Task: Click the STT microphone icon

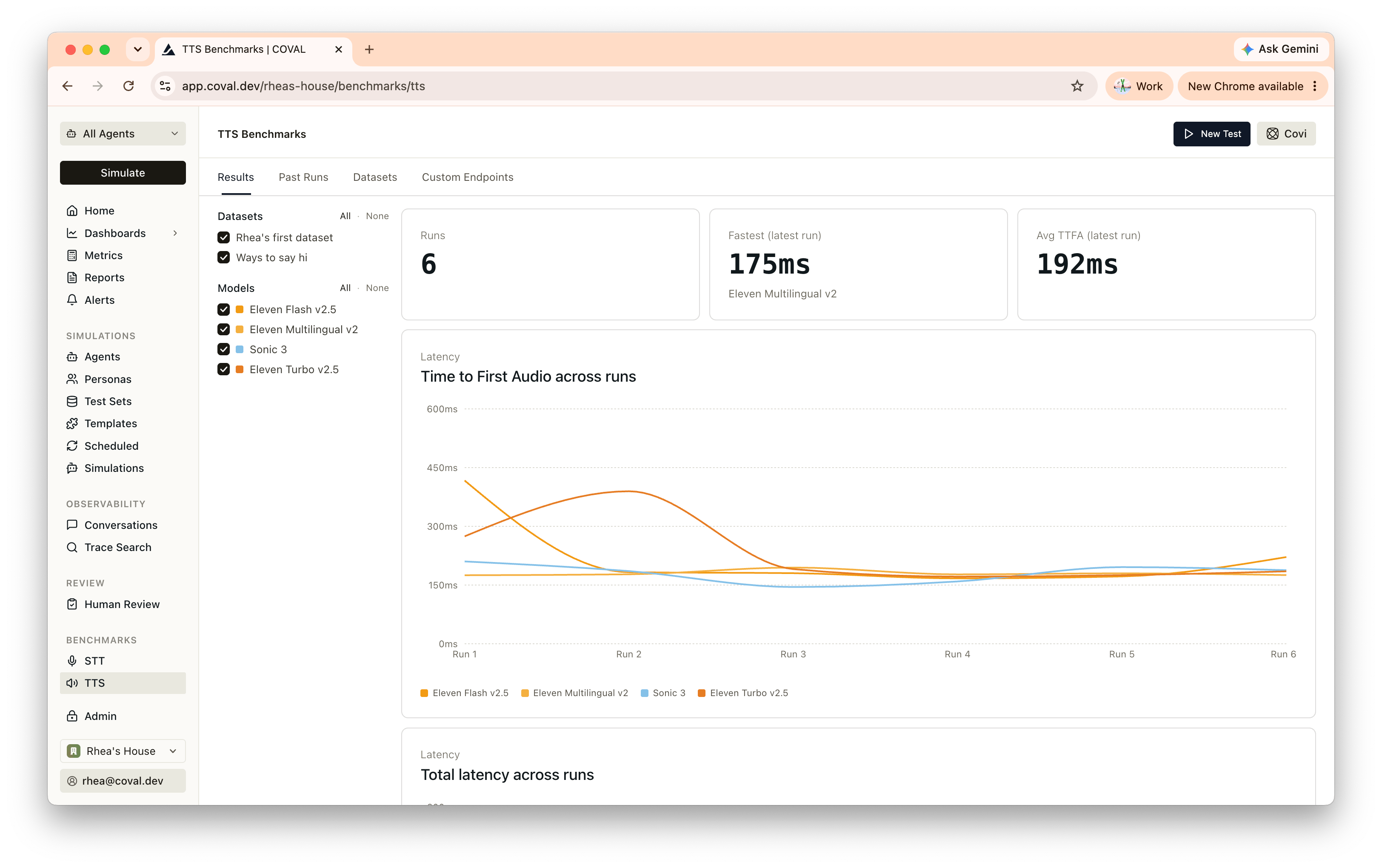Action: 72,661
